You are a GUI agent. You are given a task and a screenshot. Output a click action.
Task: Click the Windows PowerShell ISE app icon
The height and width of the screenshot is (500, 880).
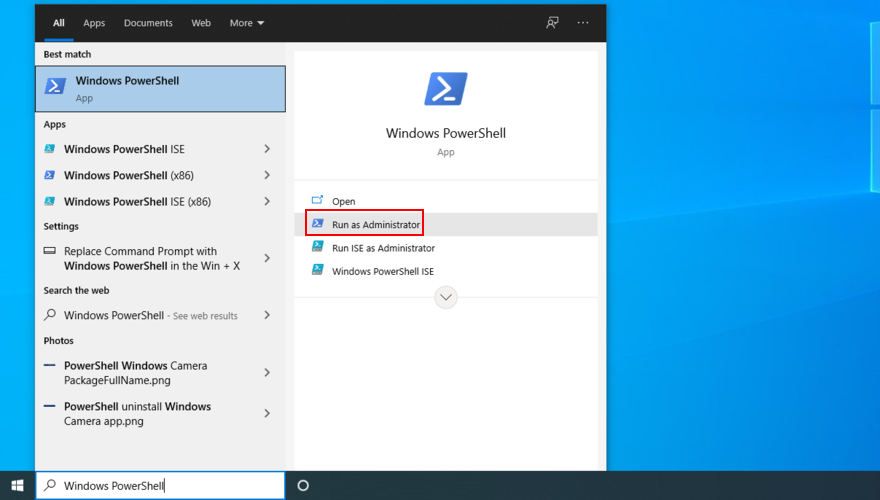pyautogui.click(x=49, y=149)
